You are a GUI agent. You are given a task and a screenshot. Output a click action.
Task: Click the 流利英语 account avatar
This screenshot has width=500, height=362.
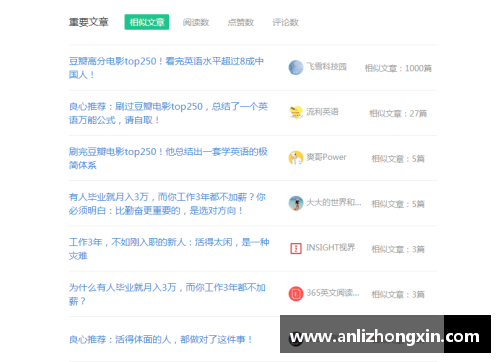pos(296,113)
